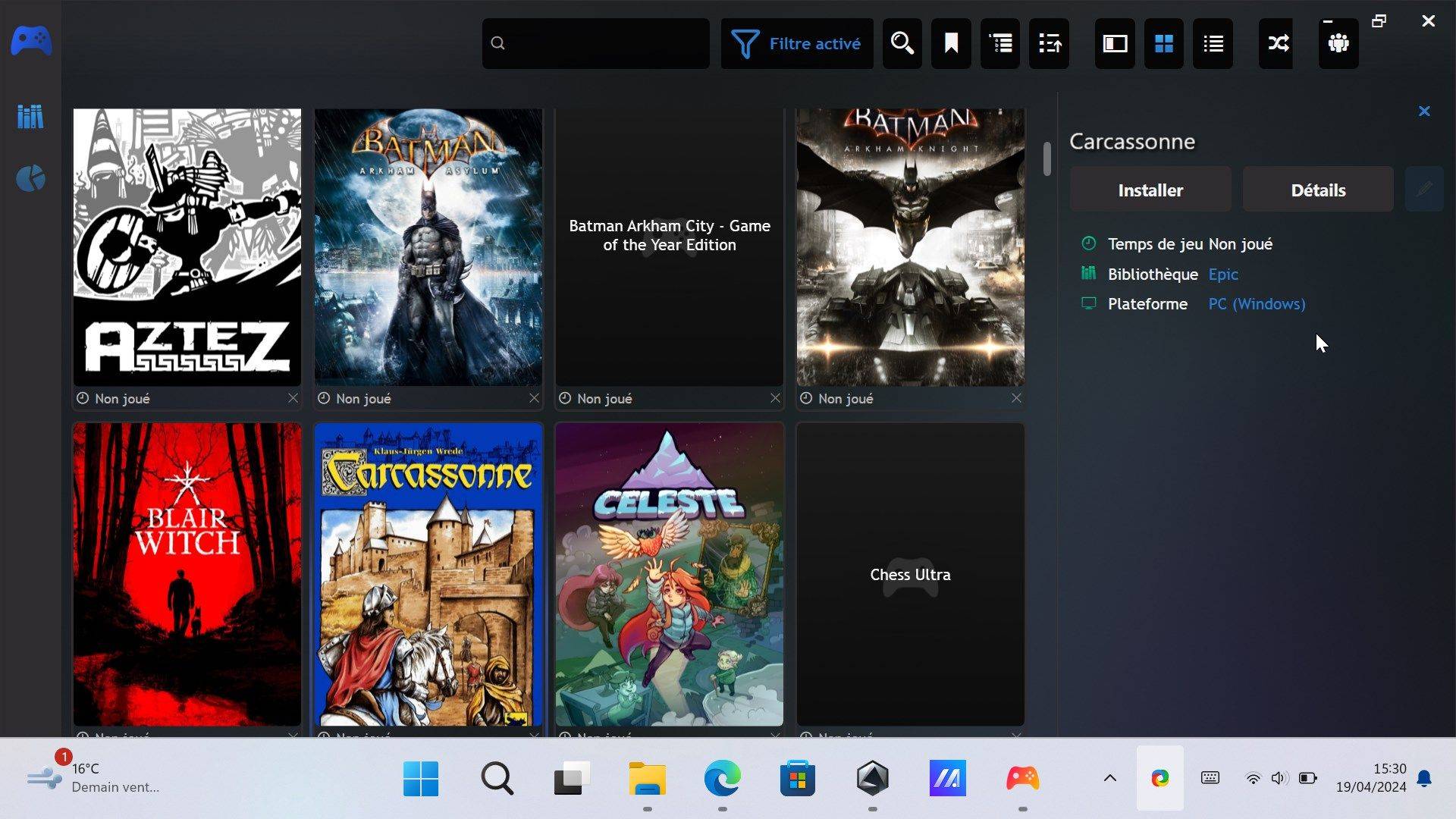Select the Carcassonne game cover
Image resolution: width=1456 pixels, height=819 pixels.
(x=428, y=575)
